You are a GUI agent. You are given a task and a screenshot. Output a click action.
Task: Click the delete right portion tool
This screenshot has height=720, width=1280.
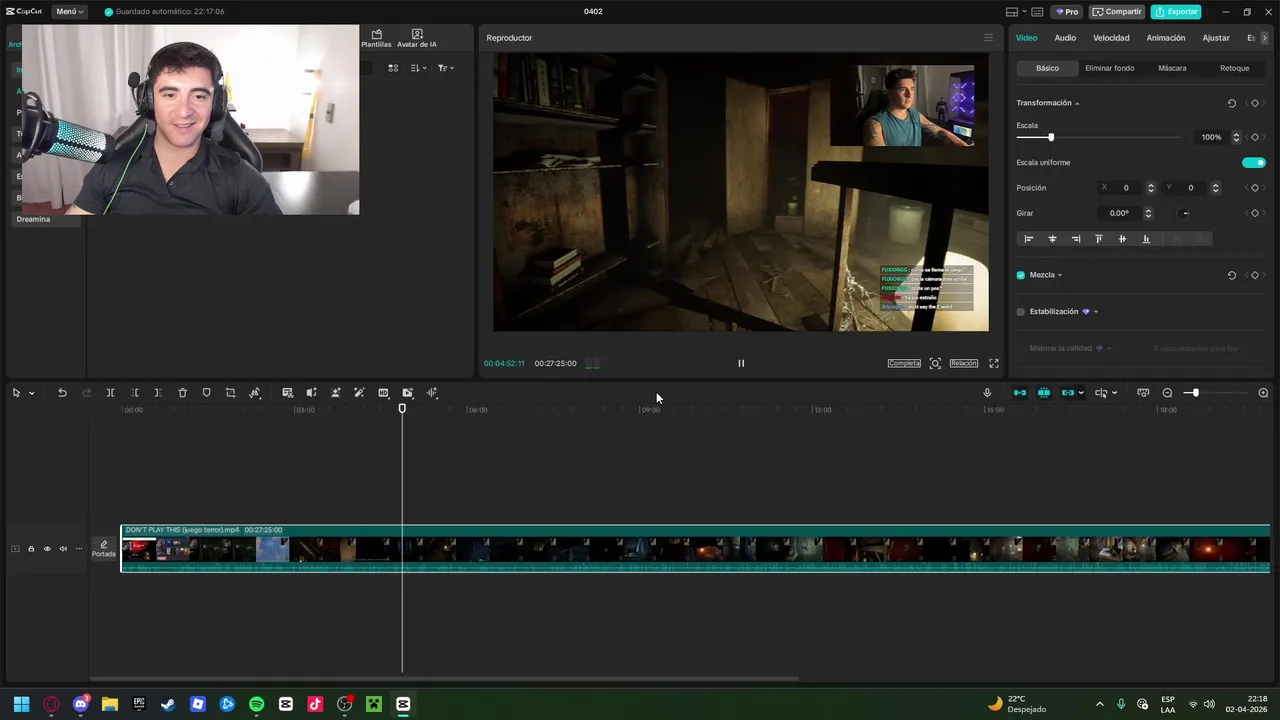pyautogui.click(x=158, y=393)
